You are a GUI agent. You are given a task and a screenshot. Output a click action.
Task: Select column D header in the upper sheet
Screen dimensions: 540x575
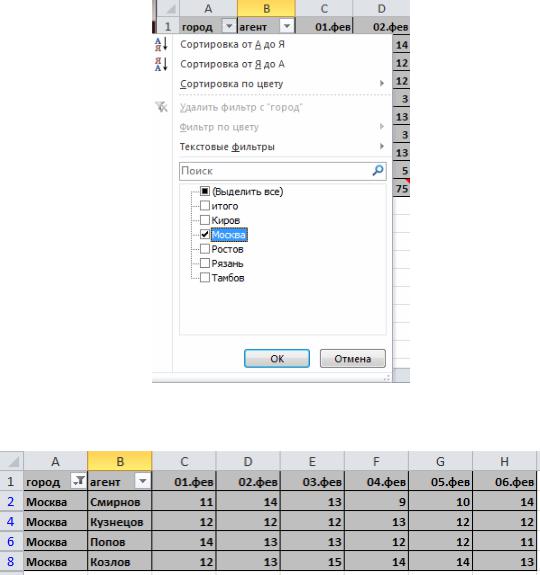pyautogui.click(x=381, y=8)
